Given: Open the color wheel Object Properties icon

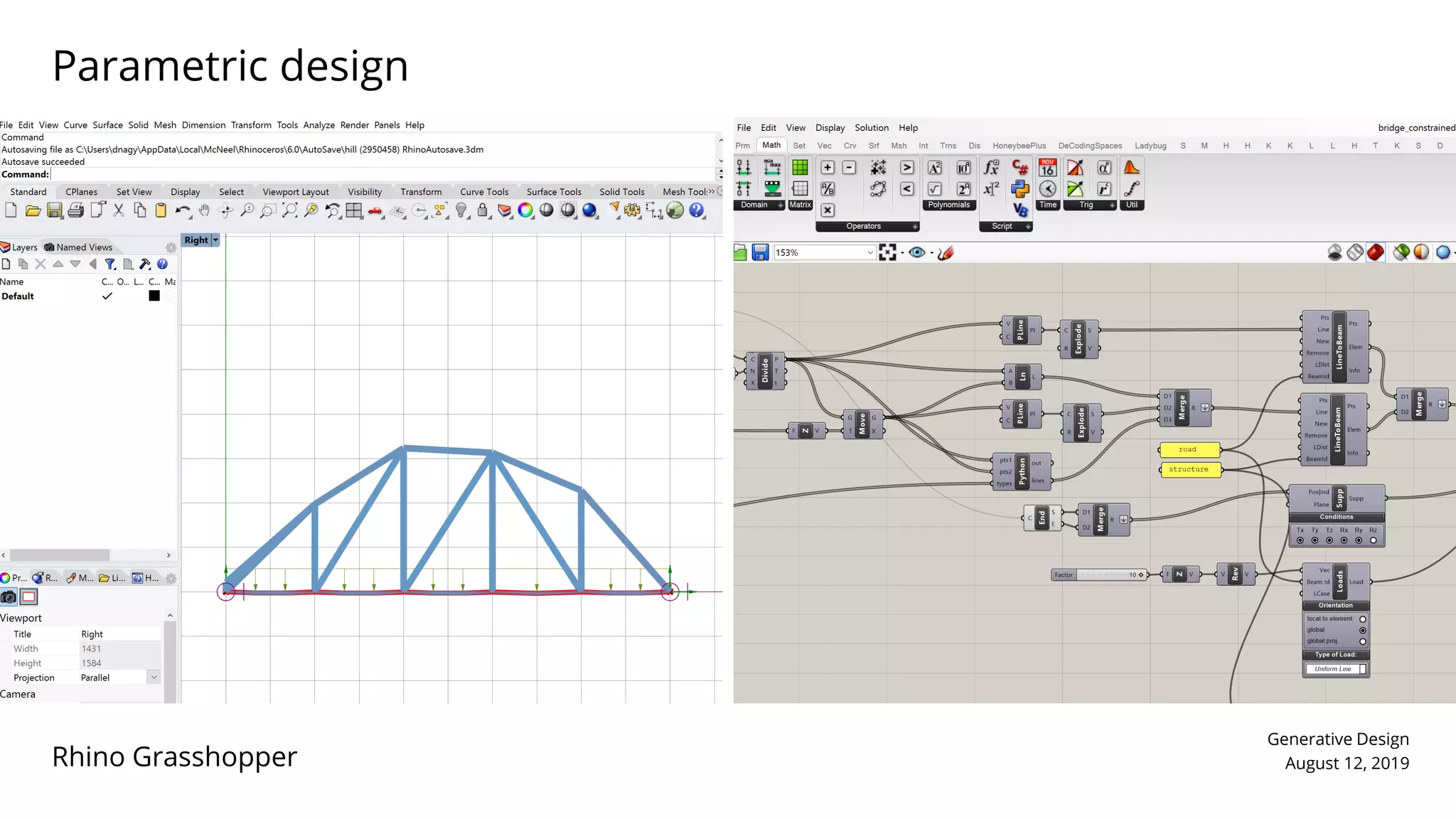Looking at the screenshot, I should [525, 210].
